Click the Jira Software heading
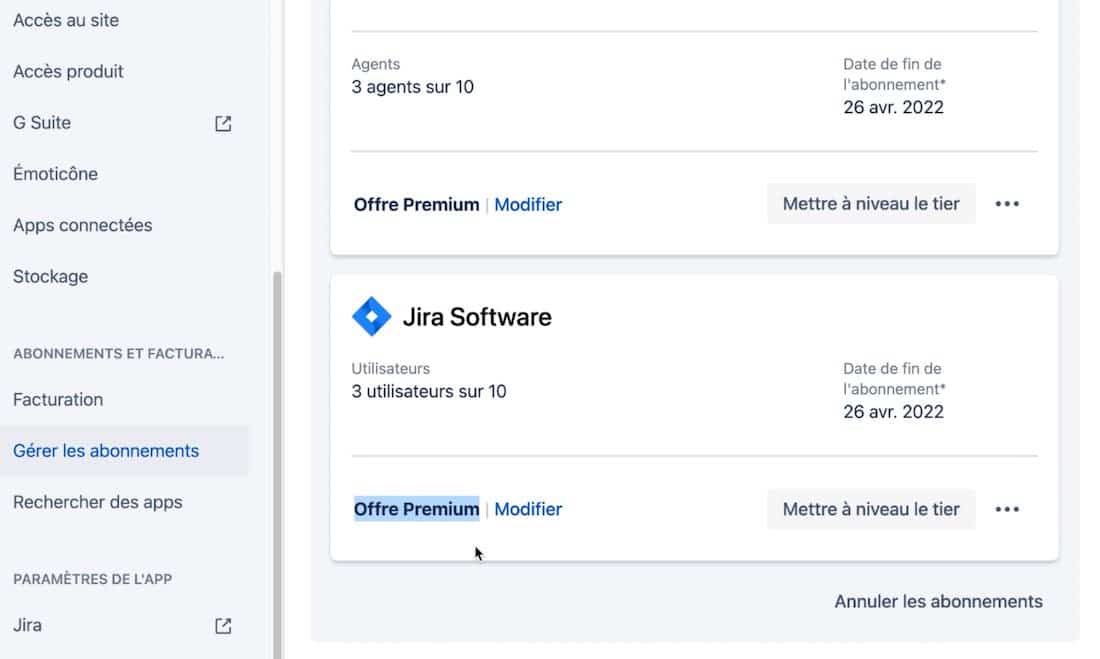 pos(477,317)
